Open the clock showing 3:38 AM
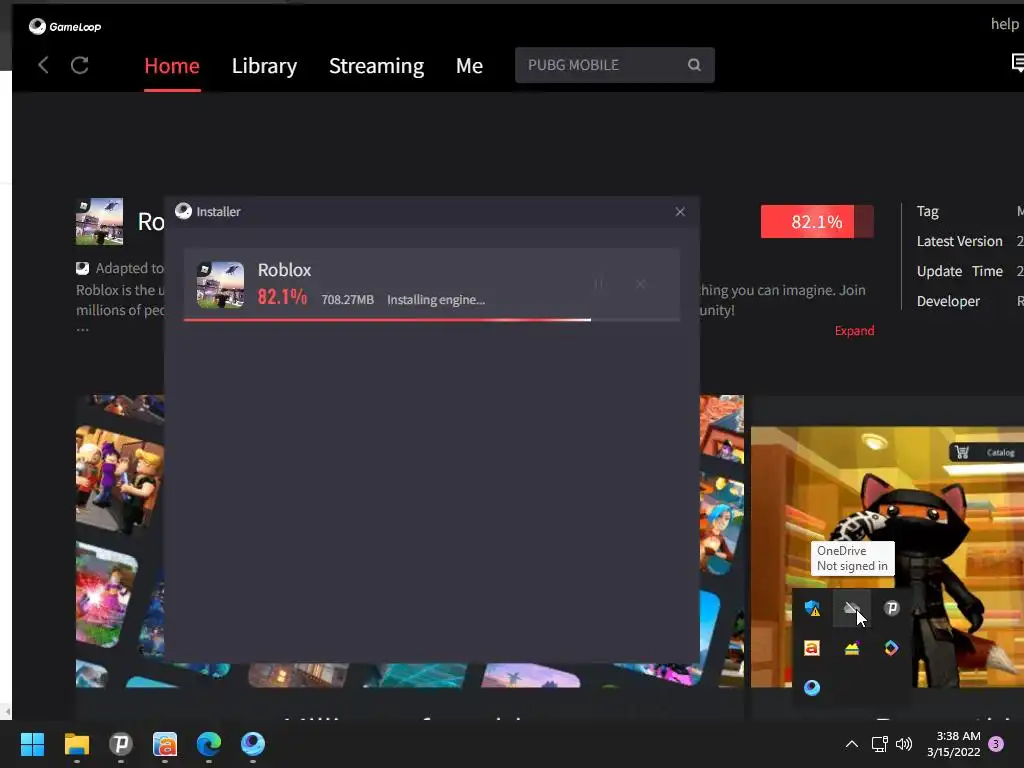This screenshot has height=768, width=1024. tap(953, 744)
